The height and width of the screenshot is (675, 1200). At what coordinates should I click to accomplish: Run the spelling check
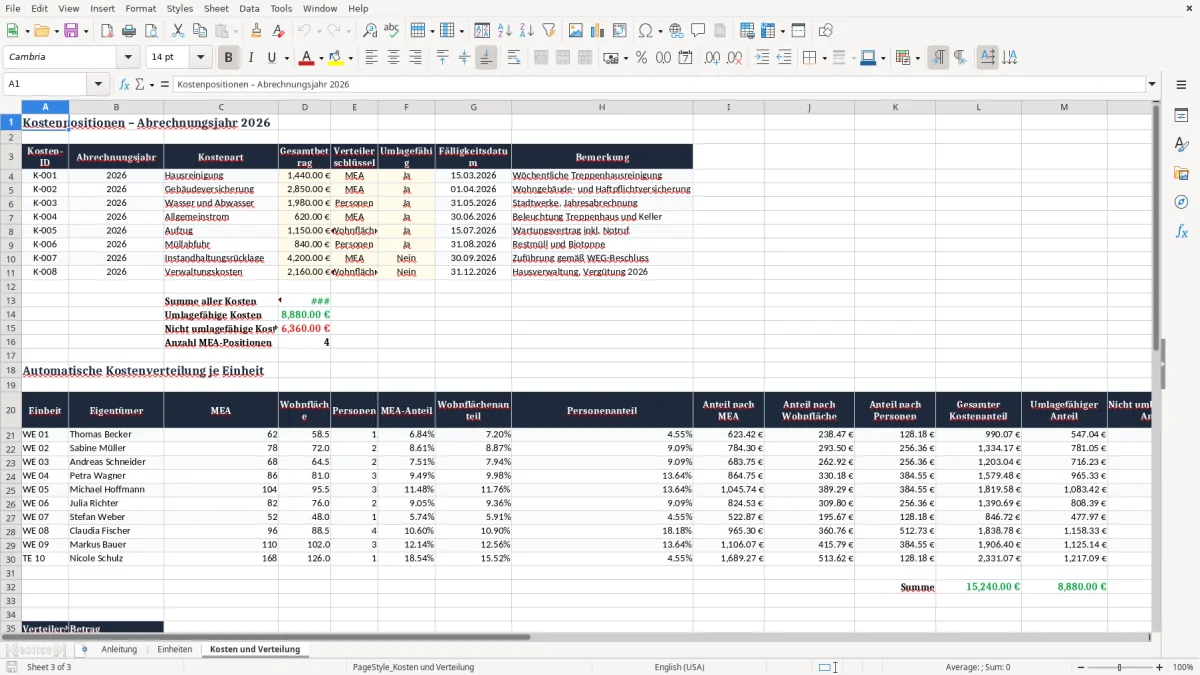tap(392, 31)
